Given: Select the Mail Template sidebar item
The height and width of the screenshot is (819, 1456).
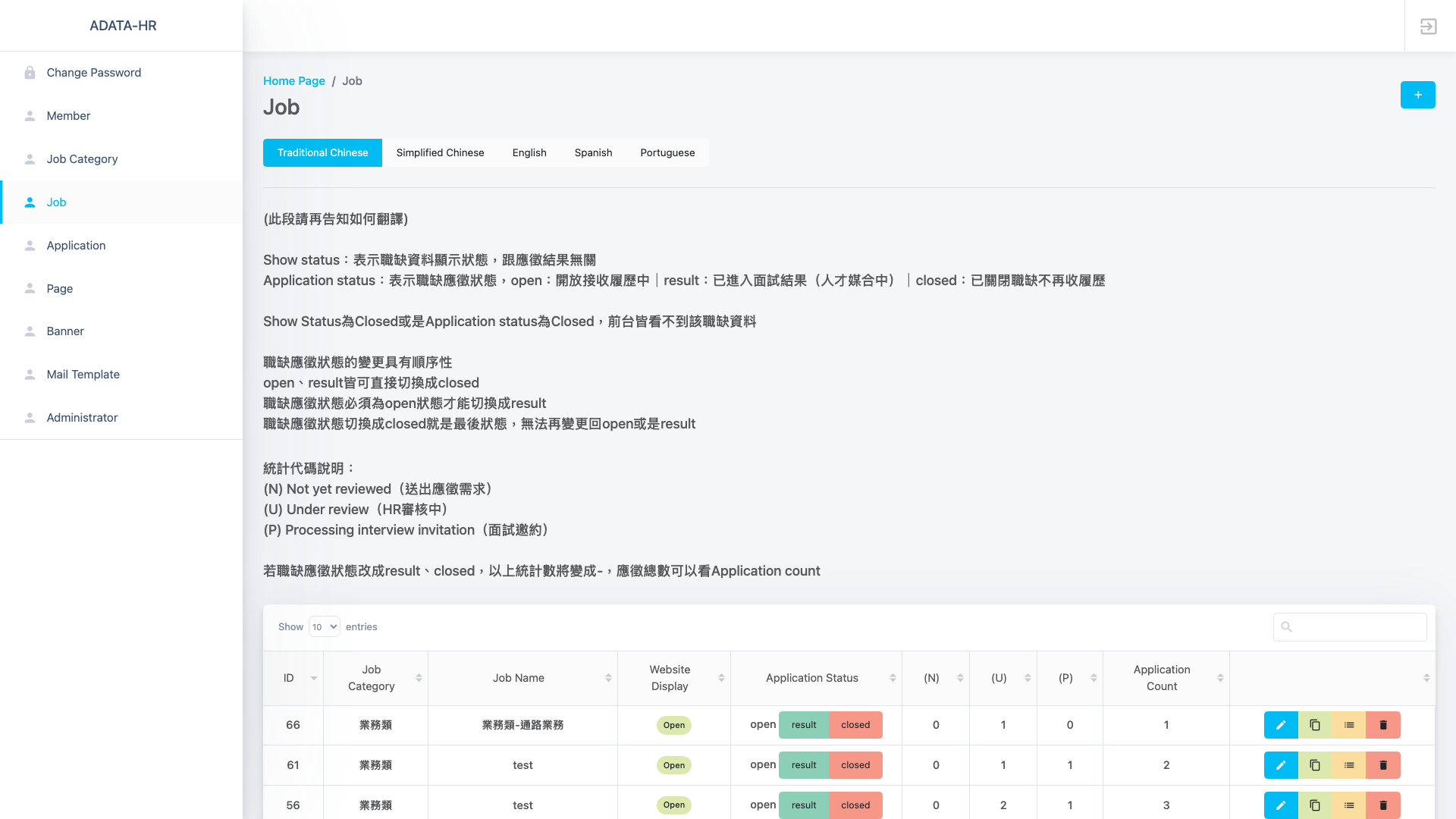Looking at the screenshot, I should 83,374.
